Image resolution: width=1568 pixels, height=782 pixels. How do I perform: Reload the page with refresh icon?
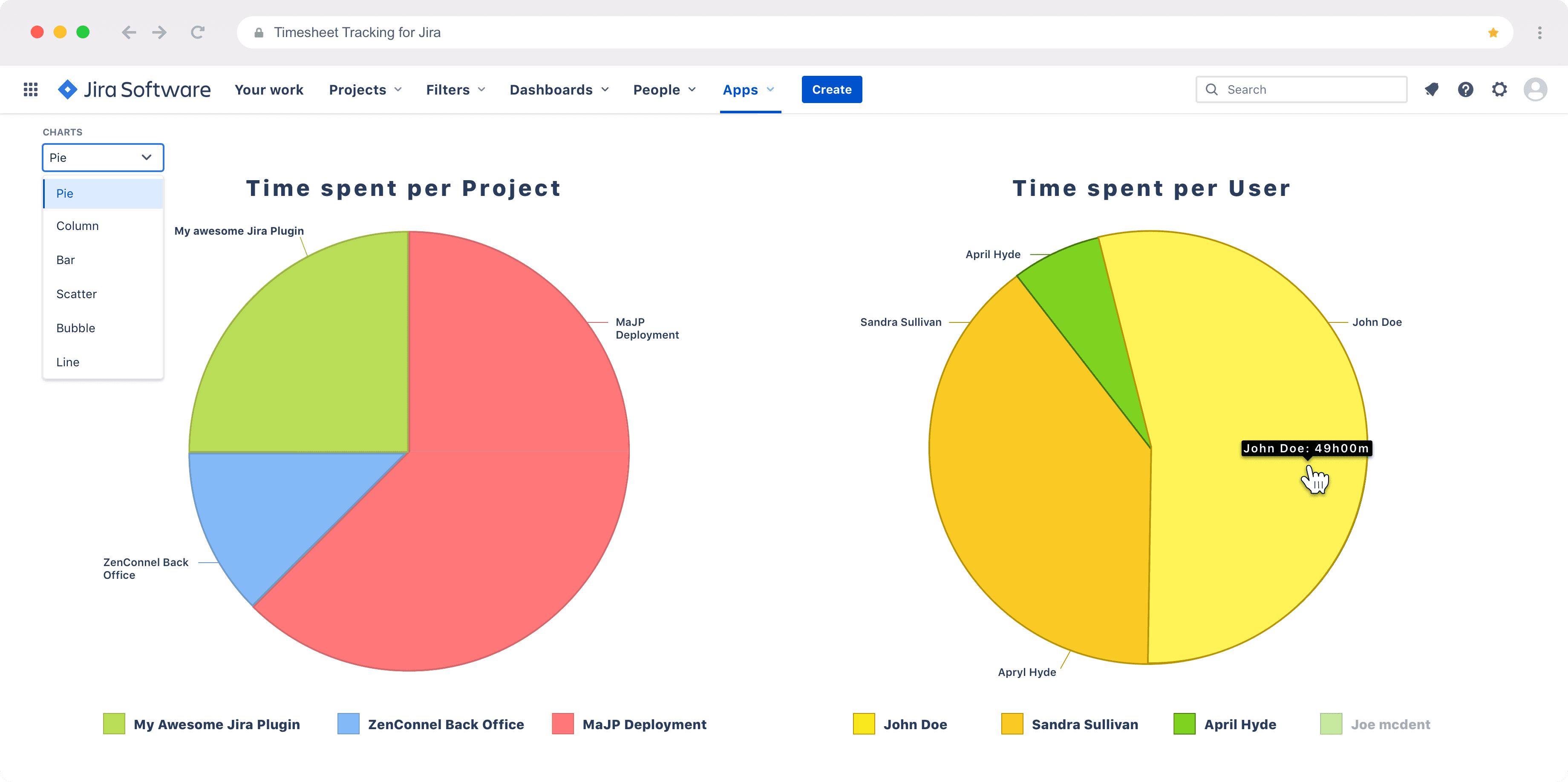197,32
